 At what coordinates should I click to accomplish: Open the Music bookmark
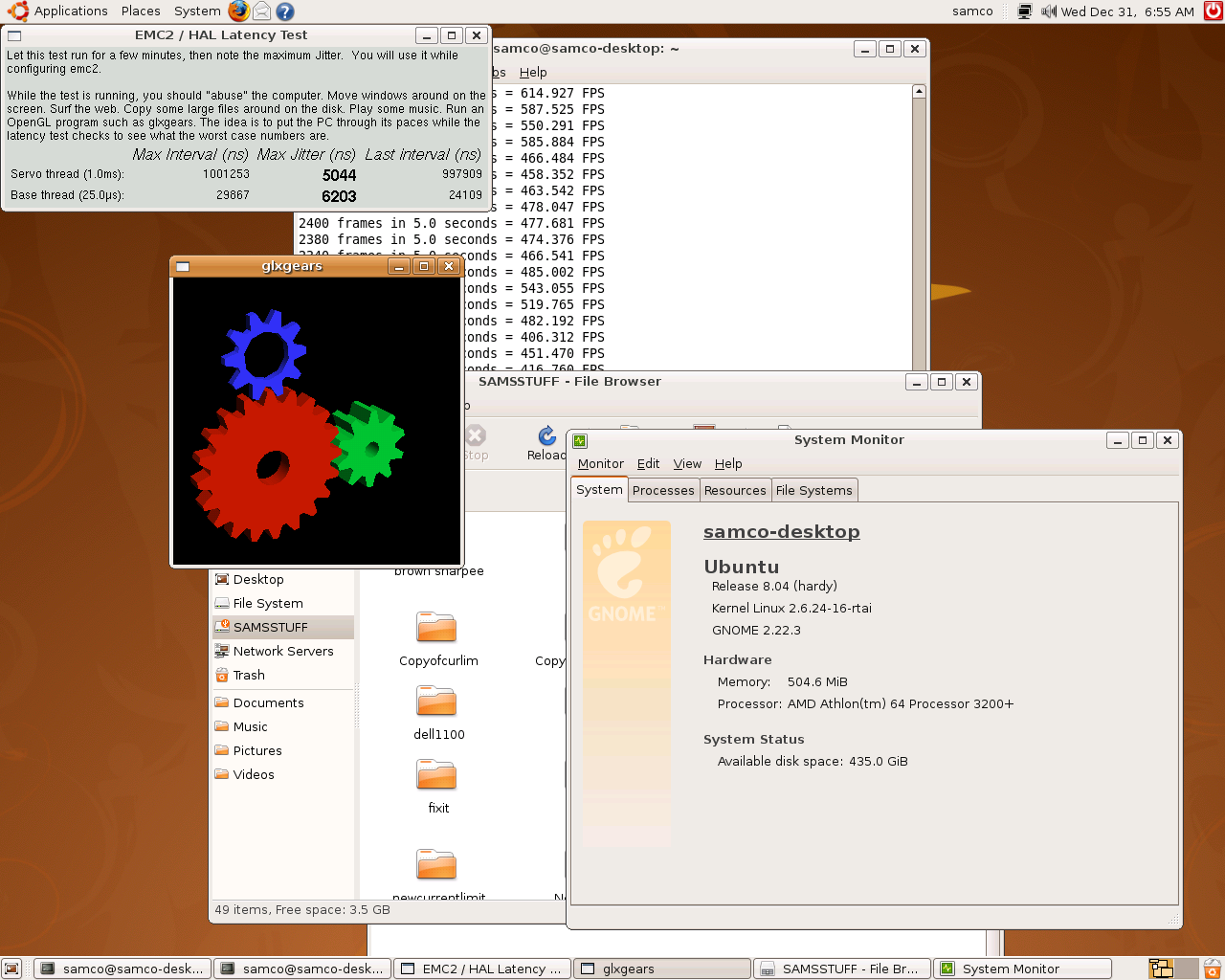tap(281, 726)
